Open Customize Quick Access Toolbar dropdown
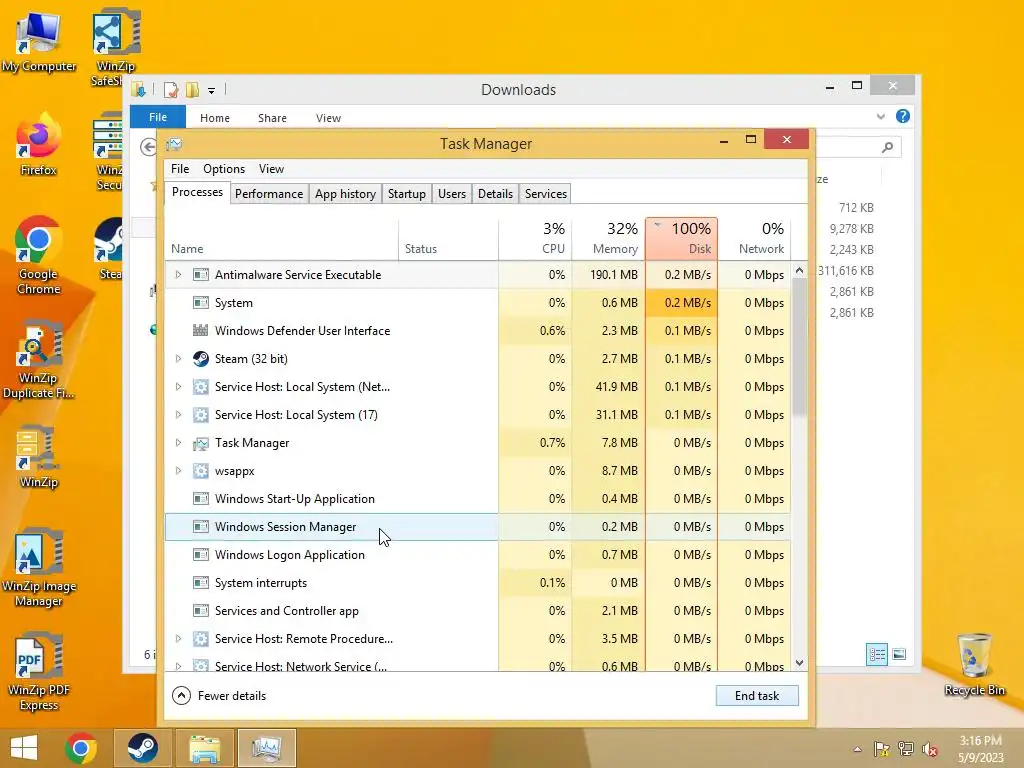Image resolution: width=1024 pixels, height=768 pixels. [212, 91]
